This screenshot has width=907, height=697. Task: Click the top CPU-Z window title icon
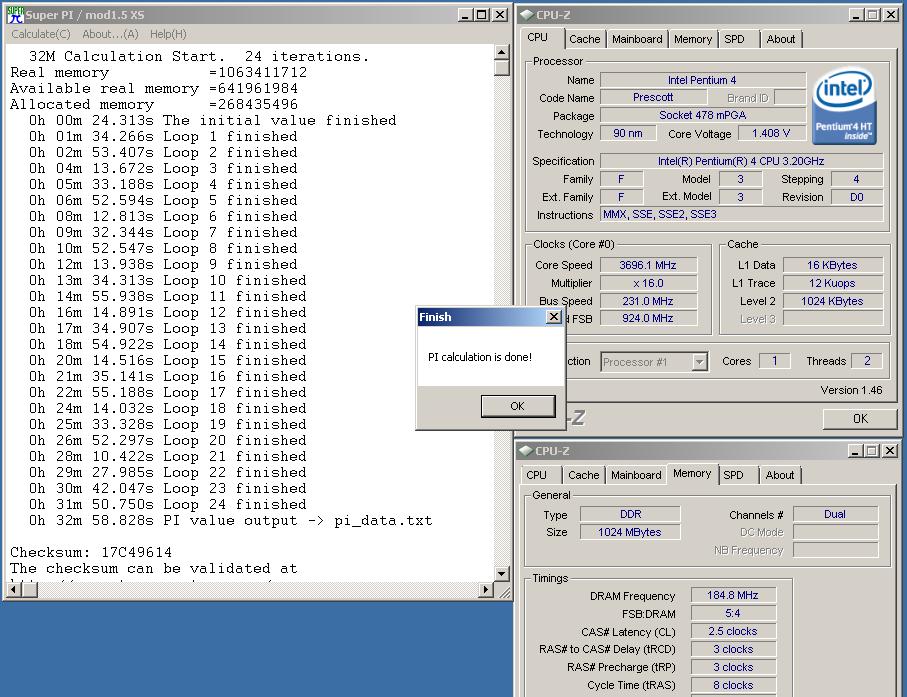526,14
